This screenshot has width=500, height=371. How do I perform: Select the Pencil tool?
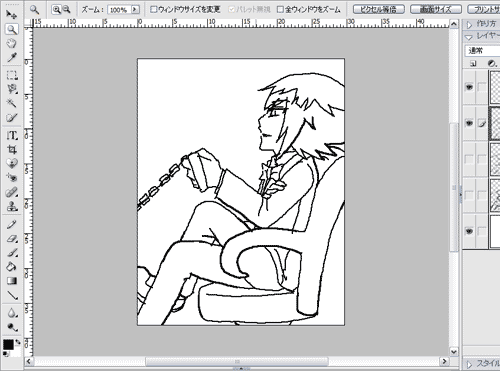(x=12, y=224)
